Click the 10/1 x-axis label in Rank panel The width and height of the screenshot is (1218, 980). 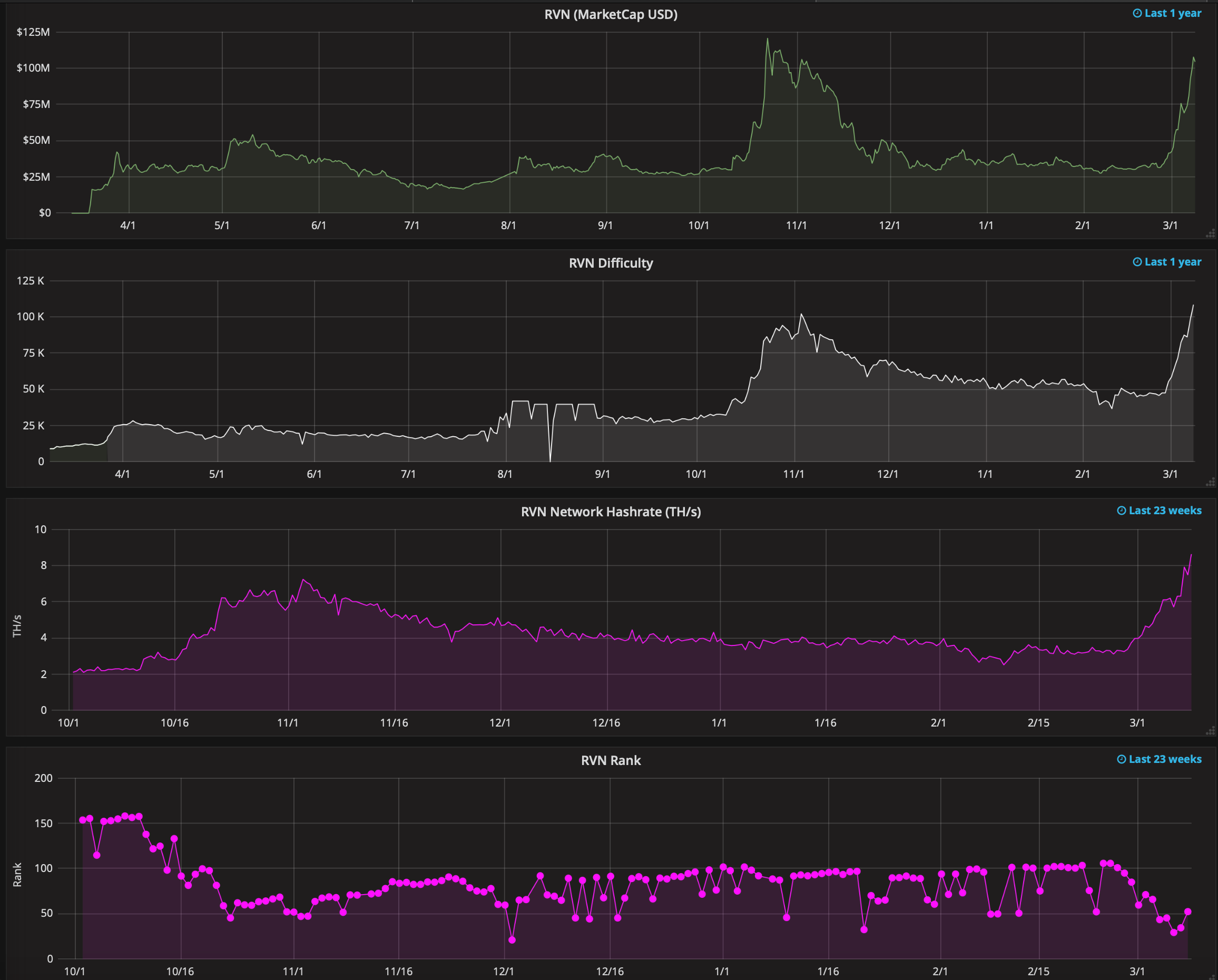pyautogui.click(x=75, y=972)
